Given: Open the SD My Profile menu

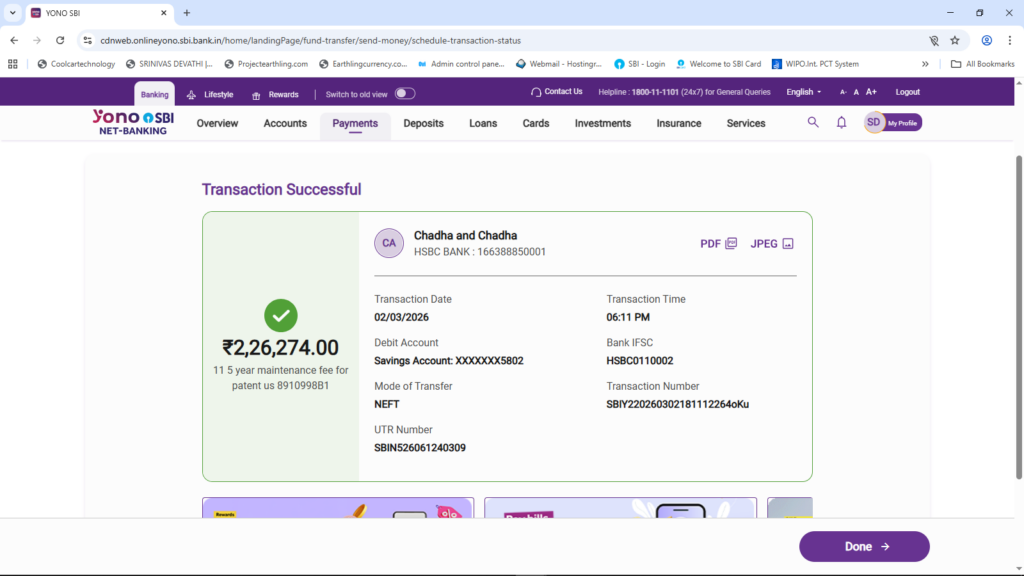Looking at the screenshot, I should coord(892,122).
